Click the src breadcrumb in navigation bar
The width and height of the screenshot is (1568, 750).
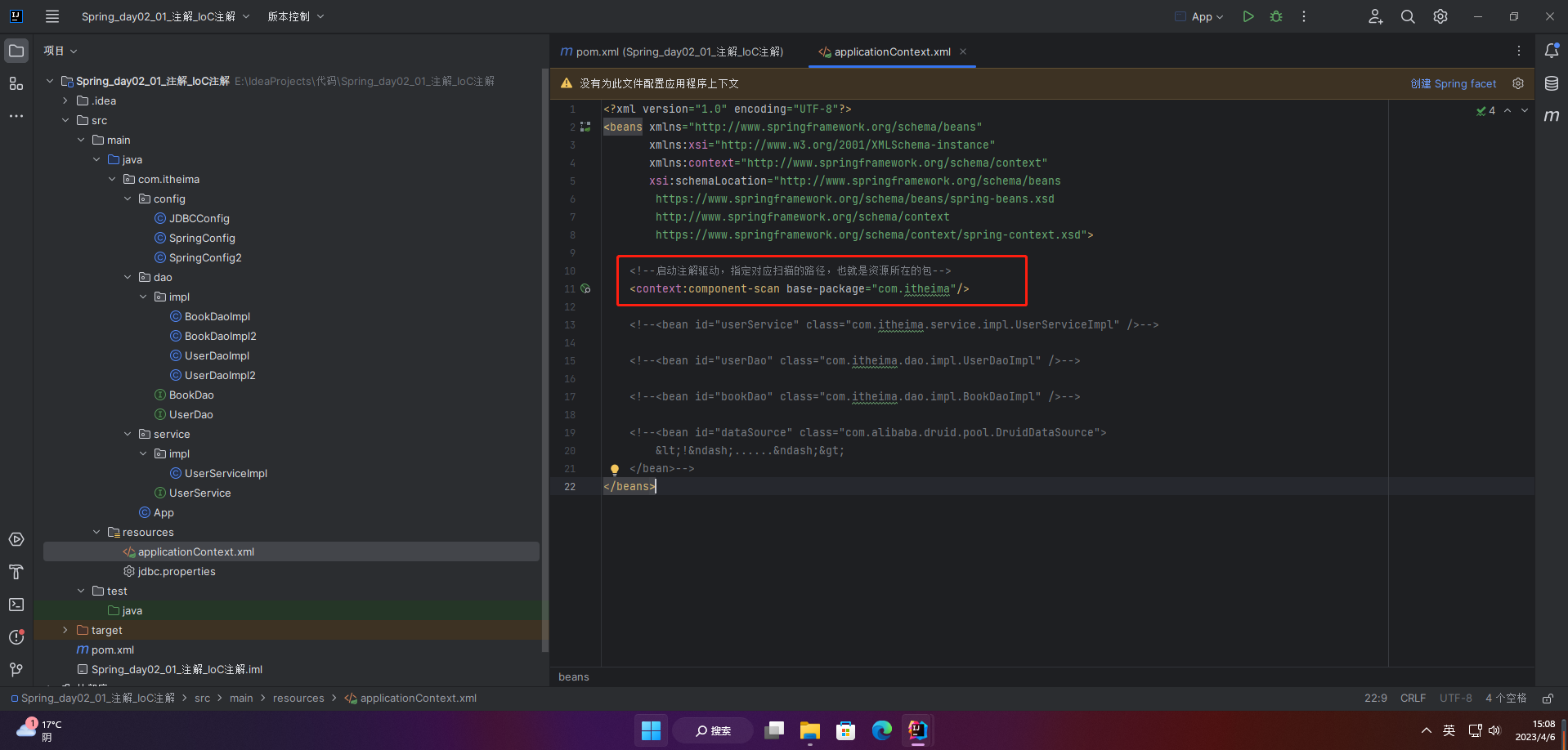203,699
